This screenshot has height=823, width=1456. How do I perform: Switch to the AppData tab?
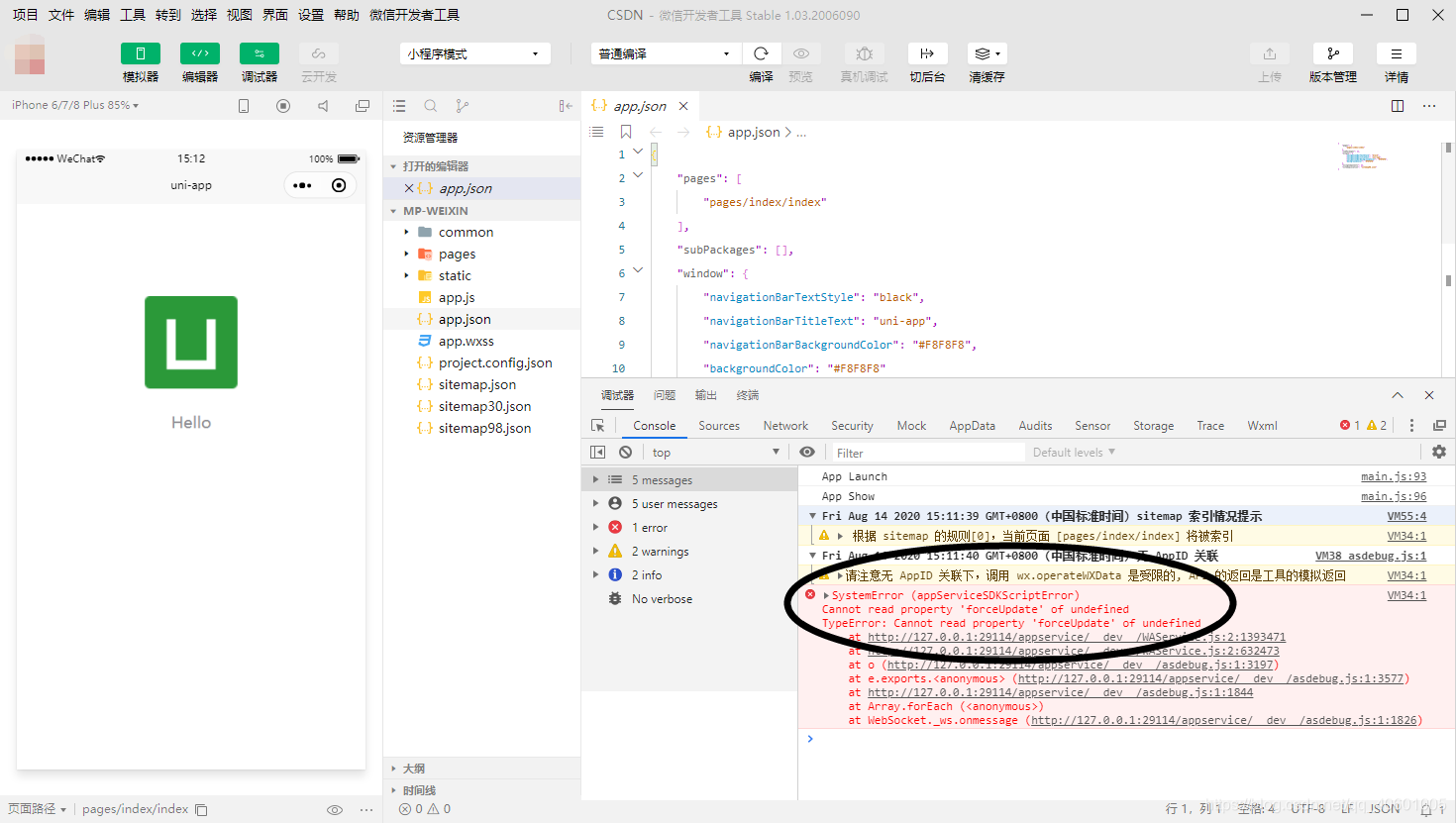pyautogui.click(x=973, y=426)
